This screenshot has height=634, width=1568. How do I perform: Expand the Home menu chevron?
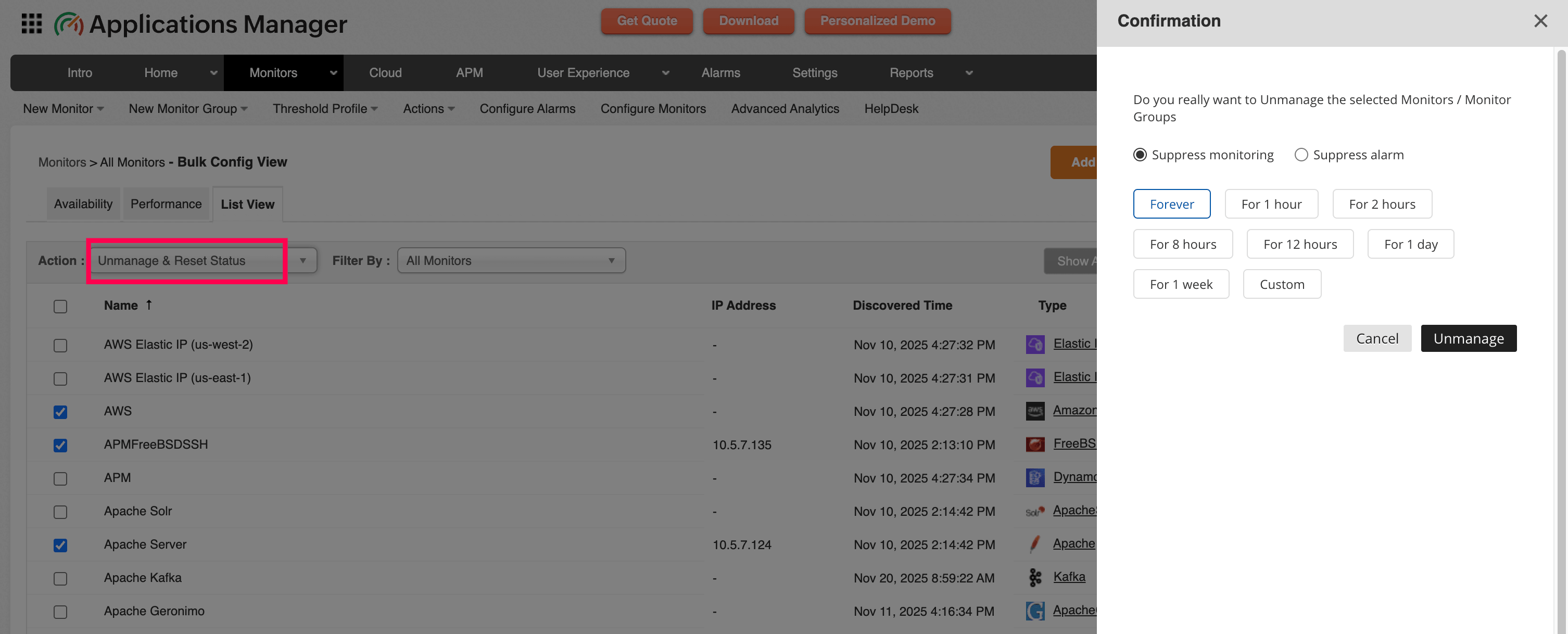[x=213, y=73]
